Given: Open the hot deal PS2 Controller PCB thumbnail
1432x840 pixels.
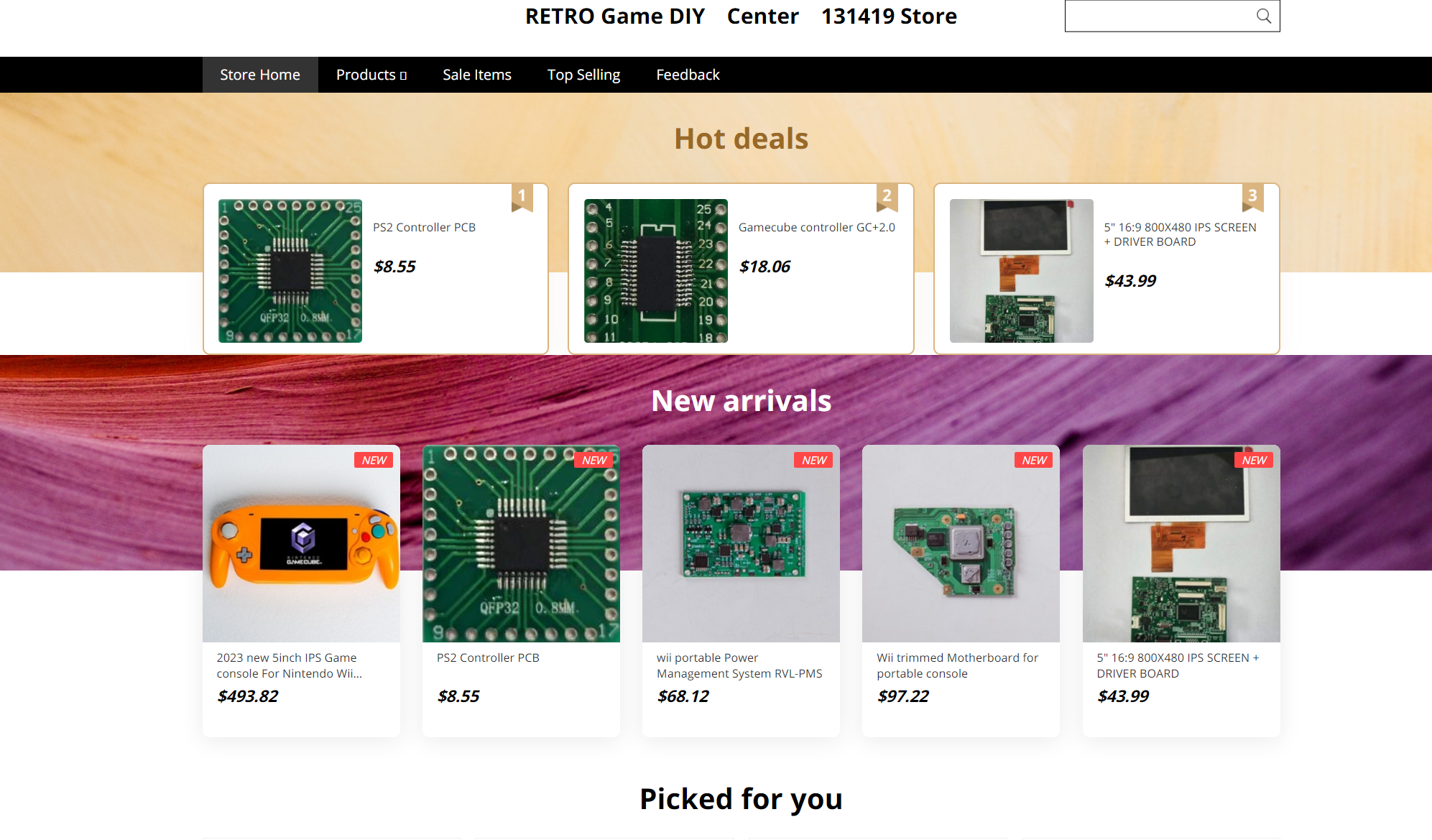Looking at the screenshot, I should [x=290, y=271].
